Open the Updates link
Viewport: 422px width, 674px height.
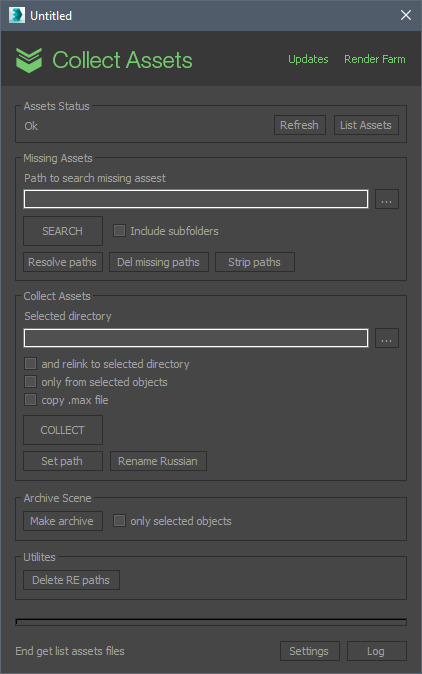[308, 59]
